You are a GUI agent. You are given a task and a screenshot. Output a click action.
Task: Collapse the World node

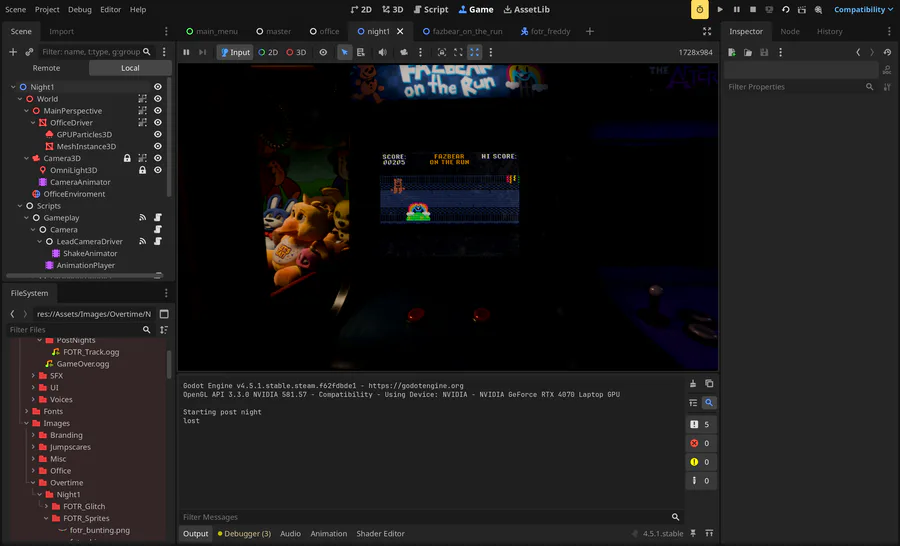[x=20, y=99]
